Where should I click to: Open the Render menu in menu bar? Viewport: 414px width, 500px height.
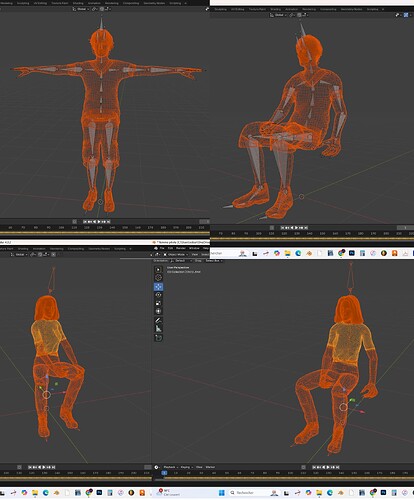pos(181,248)
